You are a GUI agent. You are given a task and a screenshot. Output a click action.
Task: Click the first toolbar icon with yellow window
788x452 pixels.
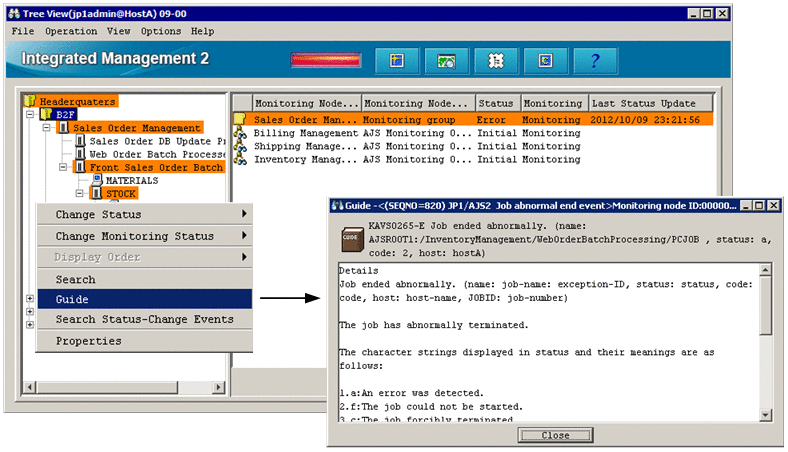[396, 60]
